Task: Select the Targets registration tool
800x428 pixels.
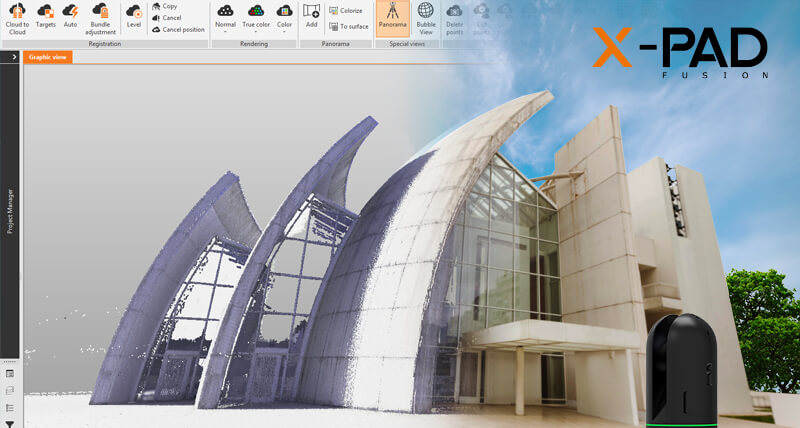Action: click(45, 16)
